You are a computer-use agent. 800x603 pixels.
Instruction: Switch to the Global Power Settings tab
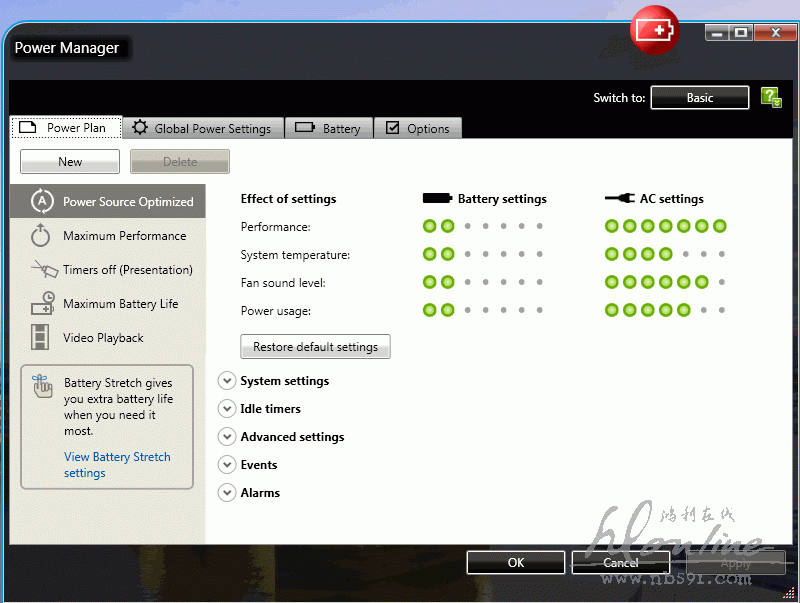coord(203,128)
